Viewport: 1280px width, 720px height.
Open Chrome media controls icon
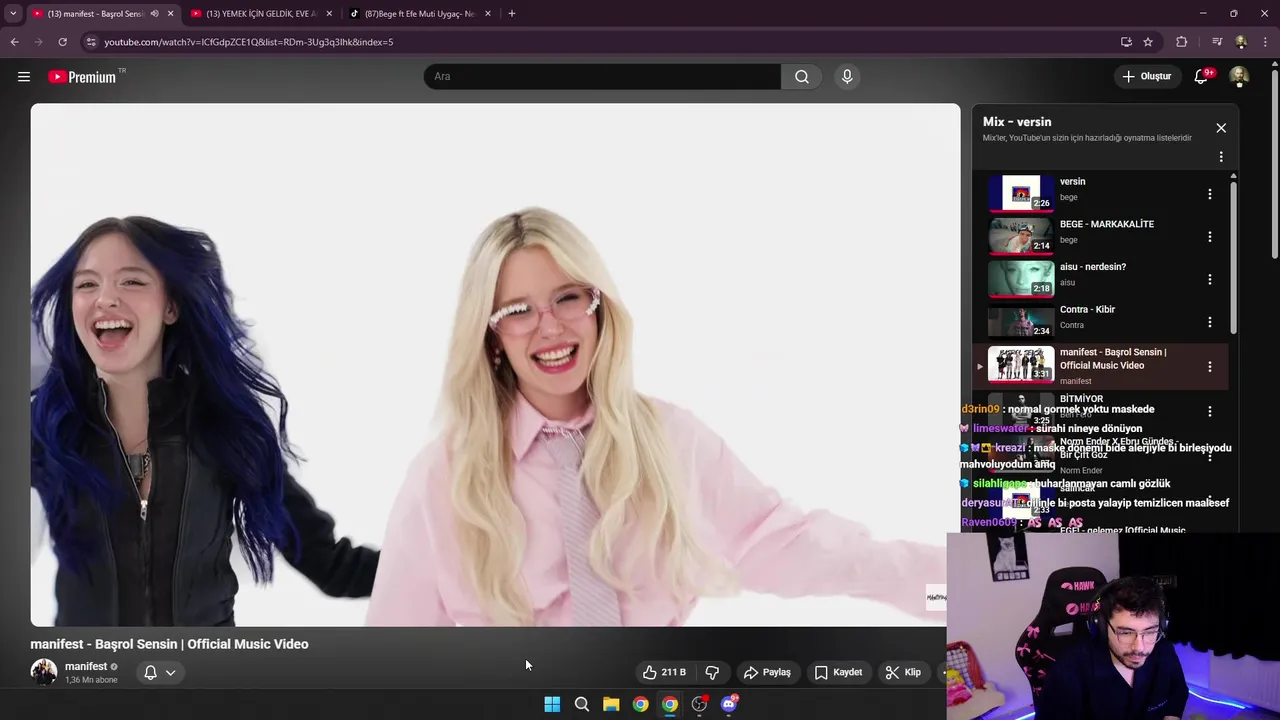coord(1217,42)
